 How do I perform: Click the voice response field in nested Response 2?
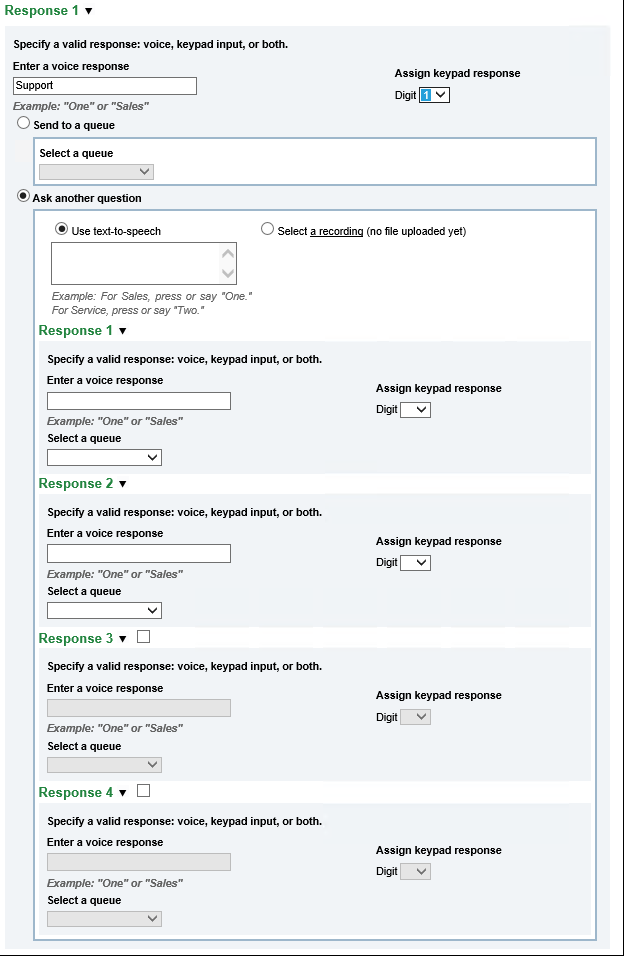click(x=138, y=554)
